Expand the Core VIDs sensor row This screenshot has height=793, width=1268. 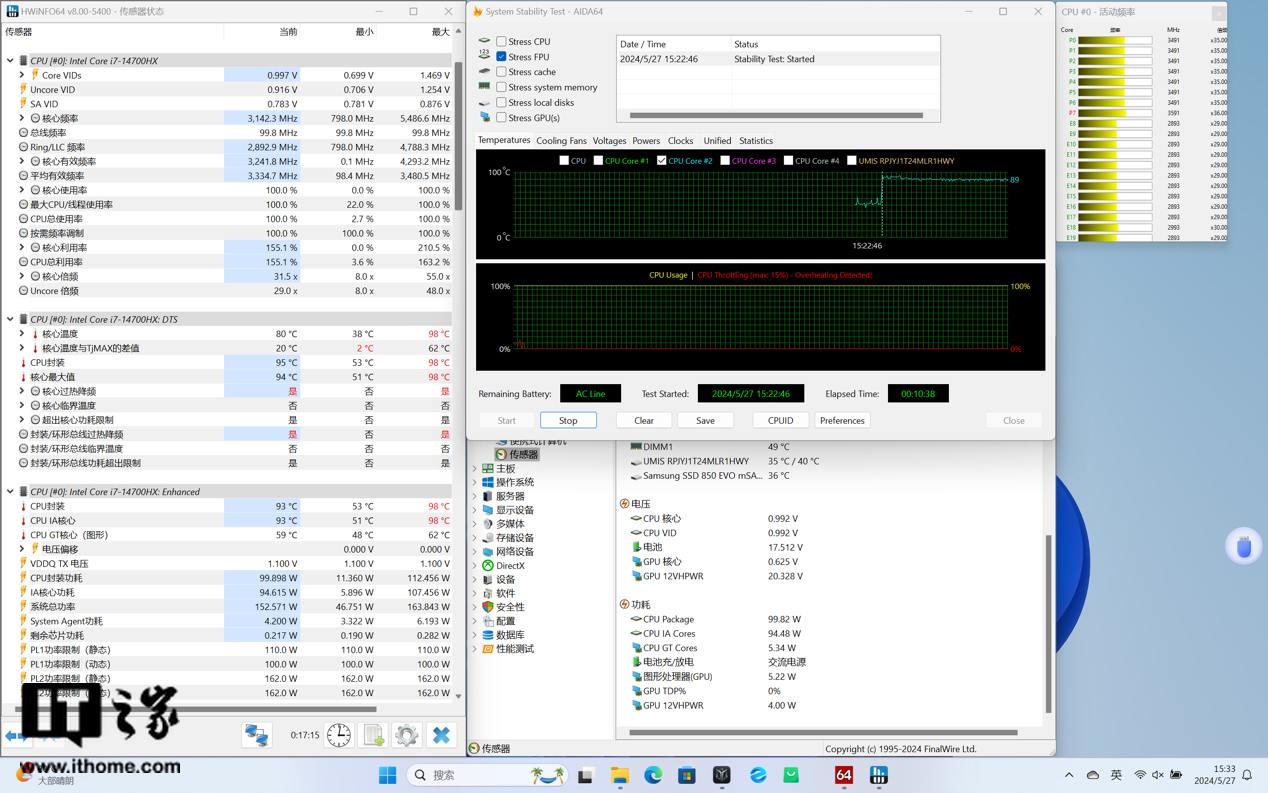pos(22,75)
